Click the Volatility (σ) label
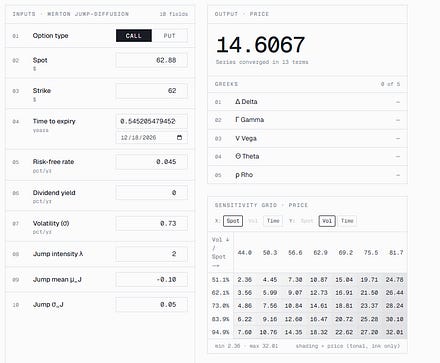Viewport: 440px width, 363px height. pos(51,223)
